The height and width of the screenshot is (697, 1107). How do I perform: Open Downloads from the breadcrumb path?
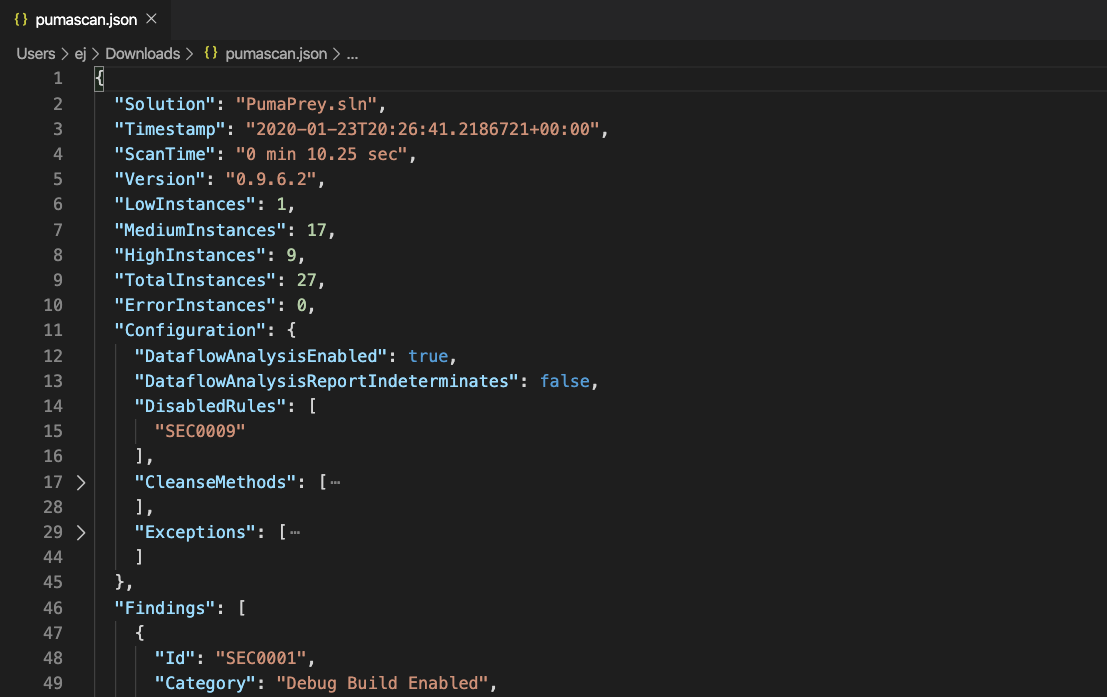pos(142,53)
